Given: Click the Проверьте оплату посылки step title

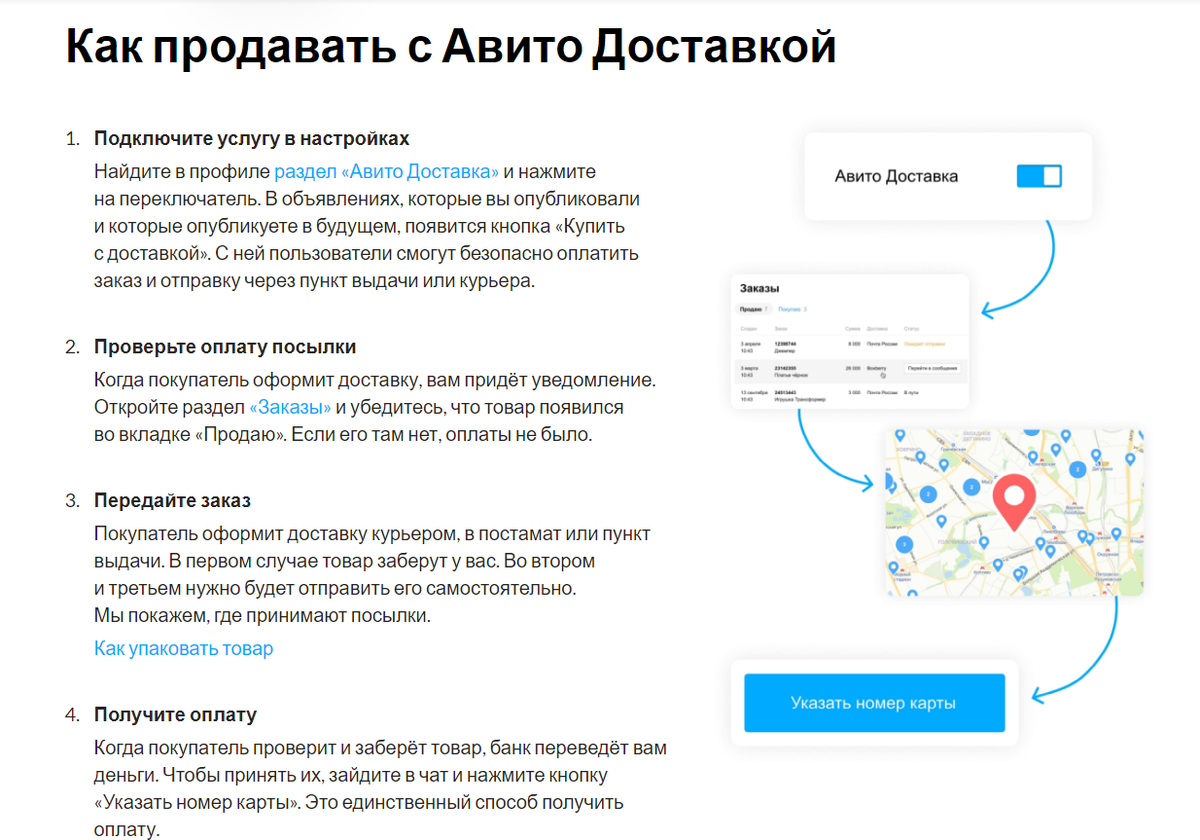Looking at the screenshot, I should [225, 347].
